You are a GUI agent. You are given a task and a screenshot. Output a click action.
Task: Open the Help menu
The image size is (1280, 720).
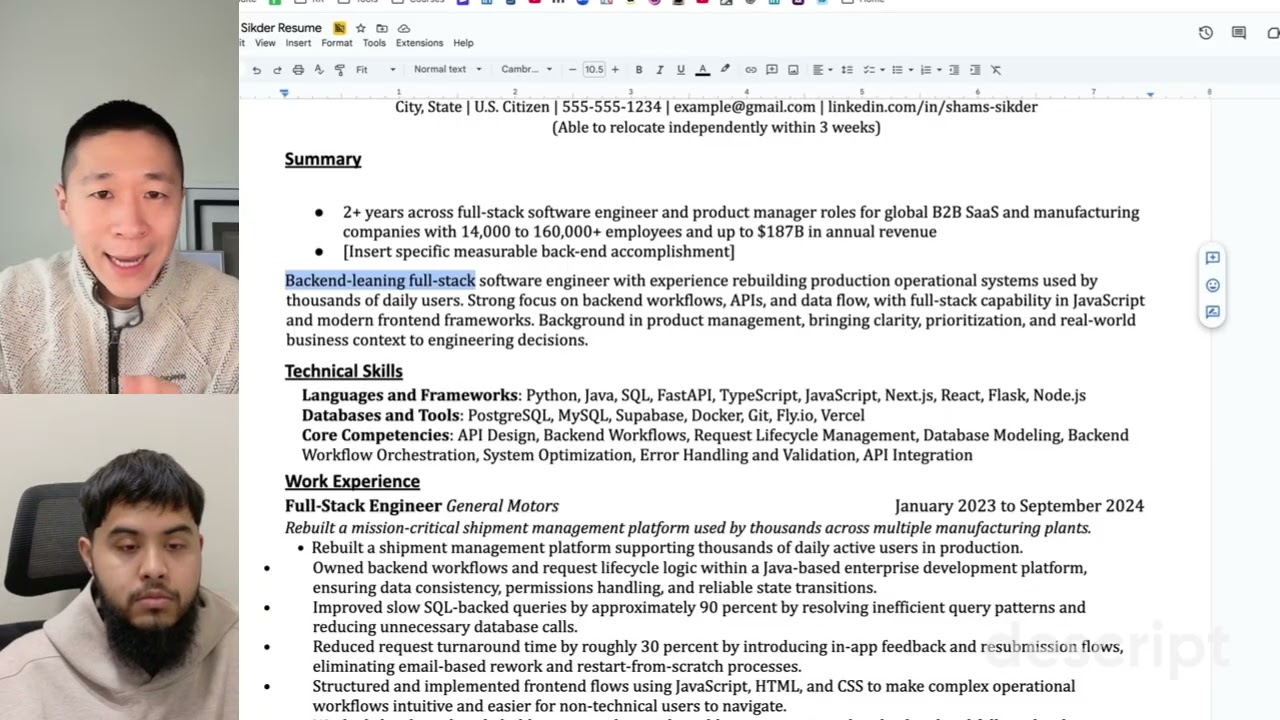[463, 43]
